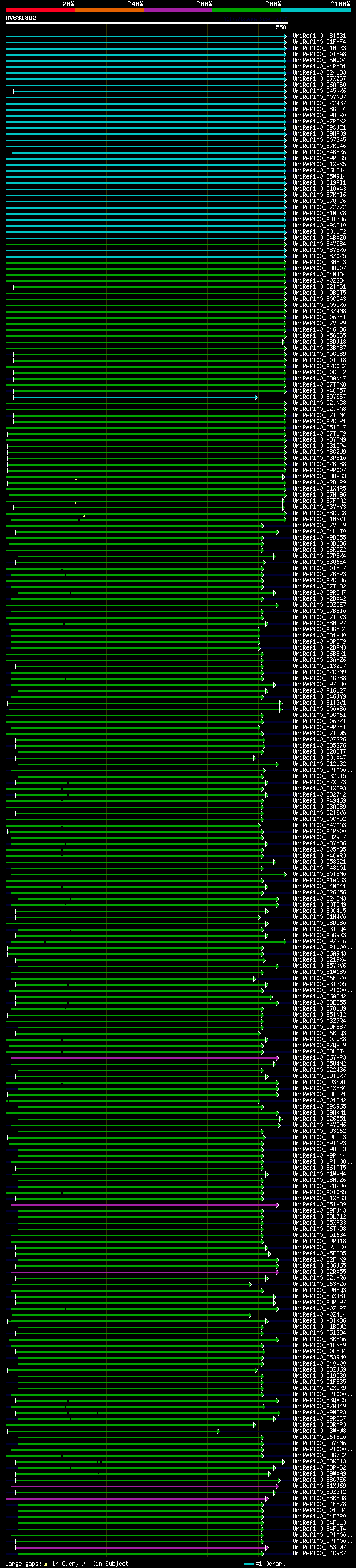Select the UniRef100_Q8Z025 label

(x=319, y=256)
